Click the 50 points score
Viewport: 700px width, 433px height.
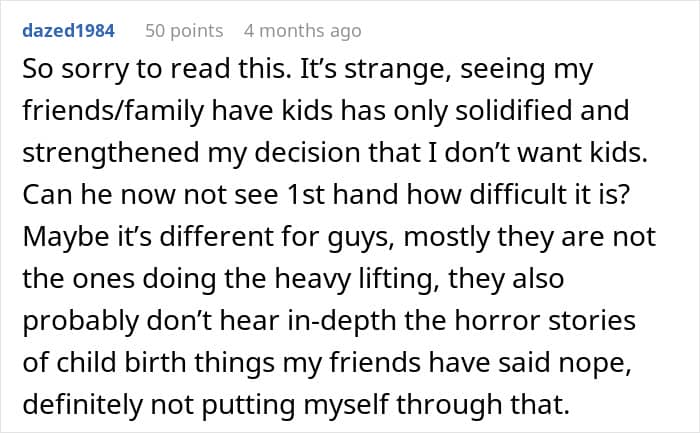(x=184, y=31)
